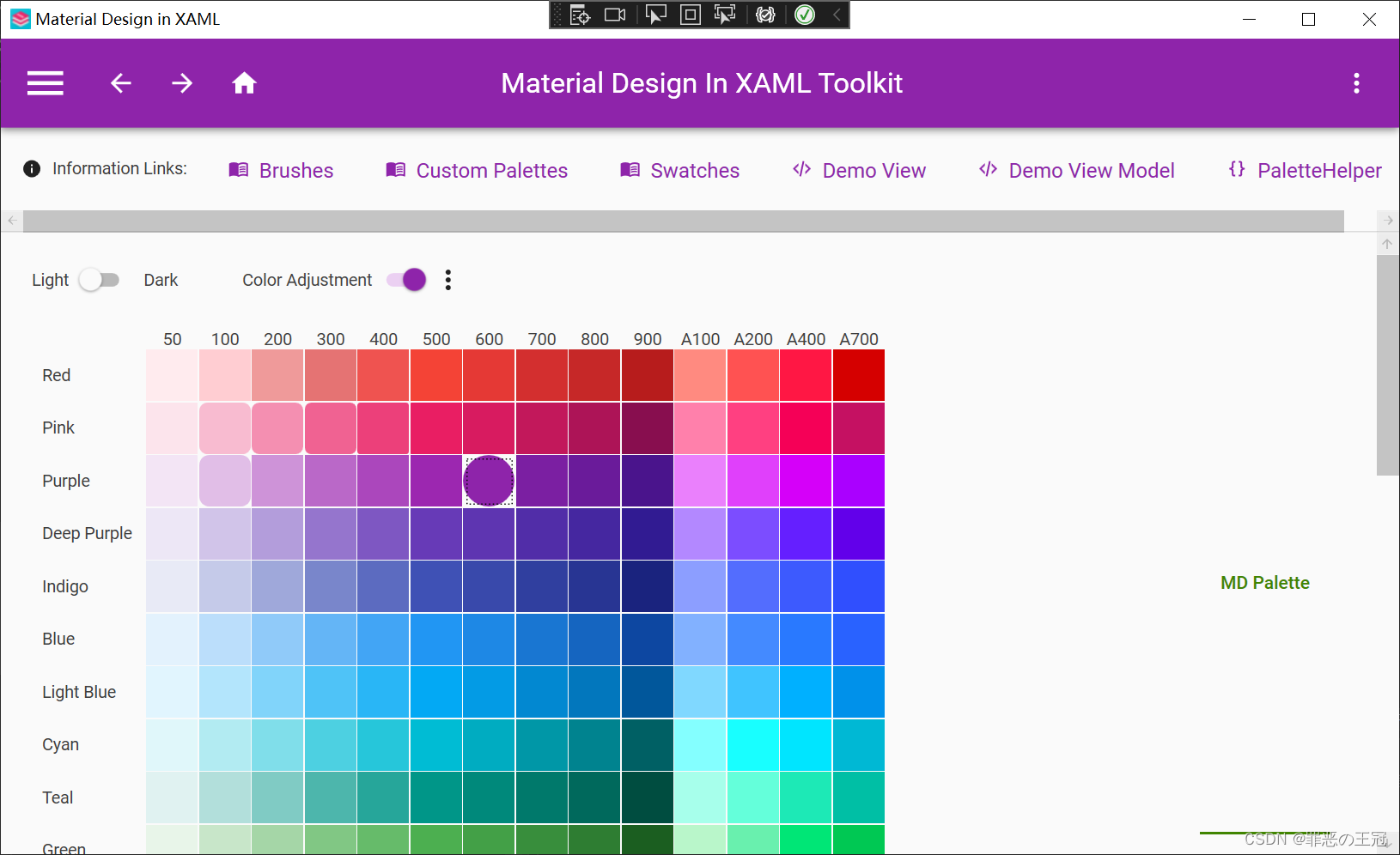Go to the Home page icon

click(x=244, y=83)
